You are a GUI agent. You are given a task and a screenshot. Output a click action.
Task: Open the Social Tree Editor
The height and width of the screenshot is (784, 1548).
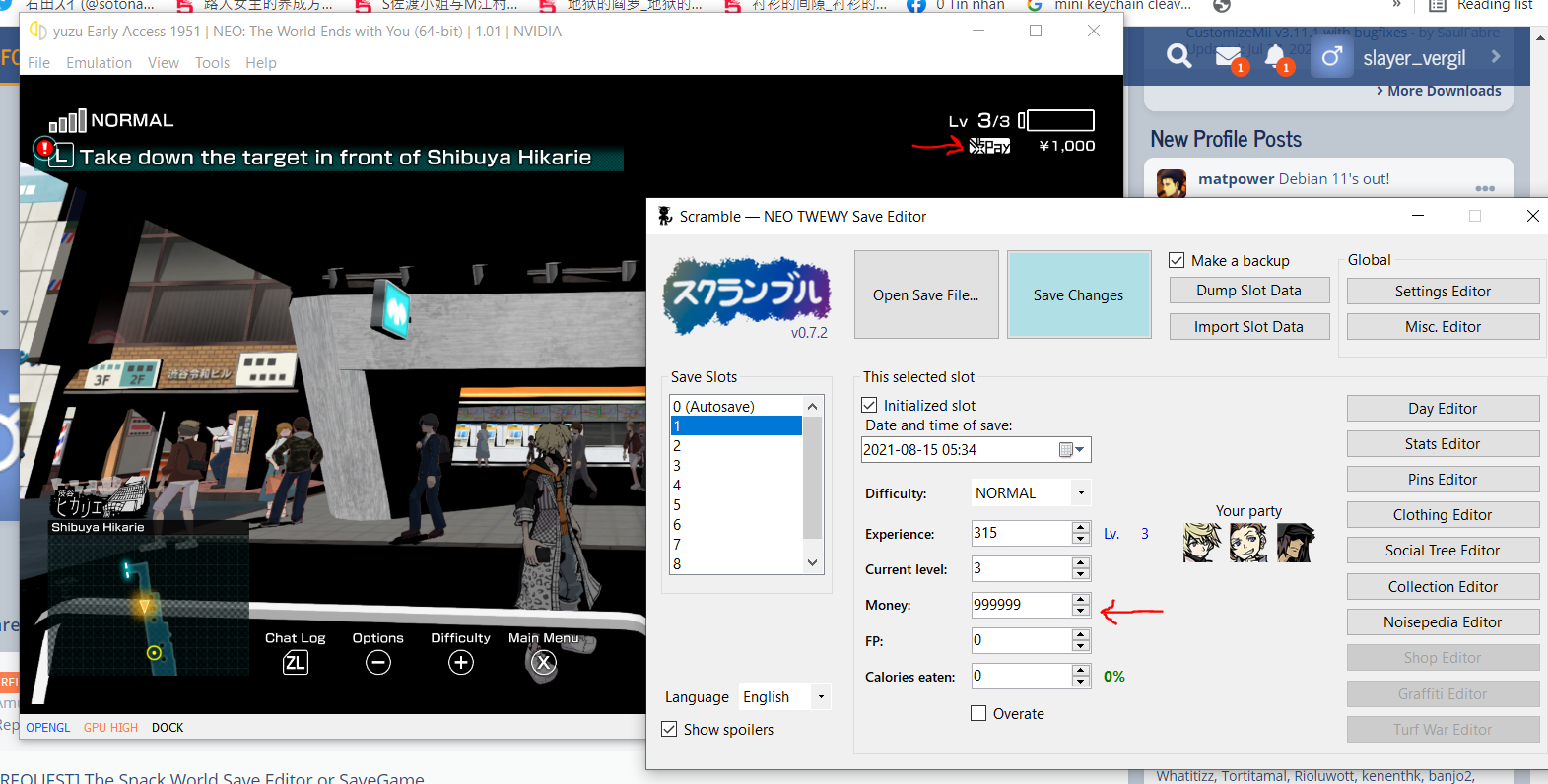pyautogui.click(x=1443, y=551)
